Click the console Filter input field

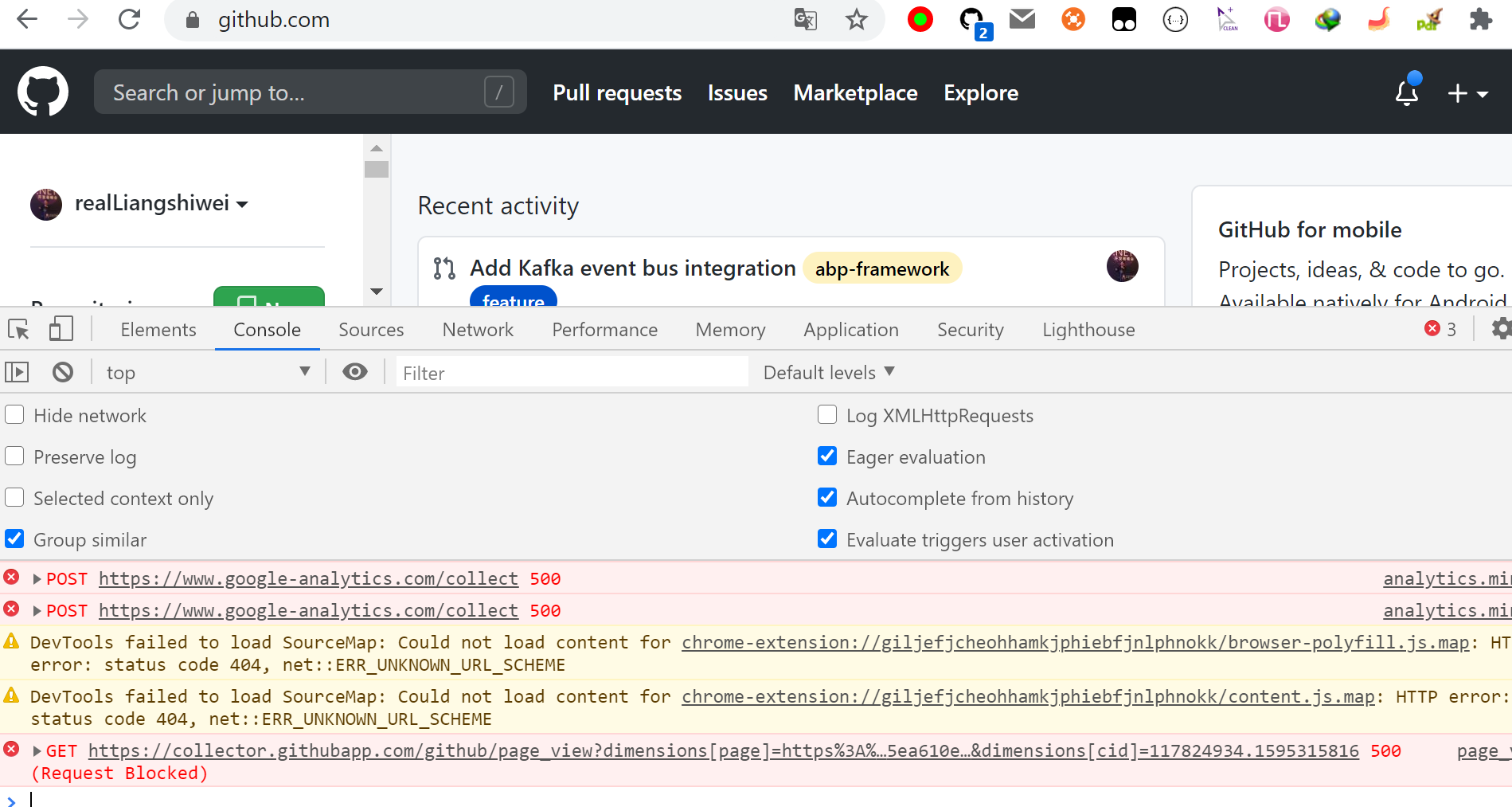tap(572, 372)
